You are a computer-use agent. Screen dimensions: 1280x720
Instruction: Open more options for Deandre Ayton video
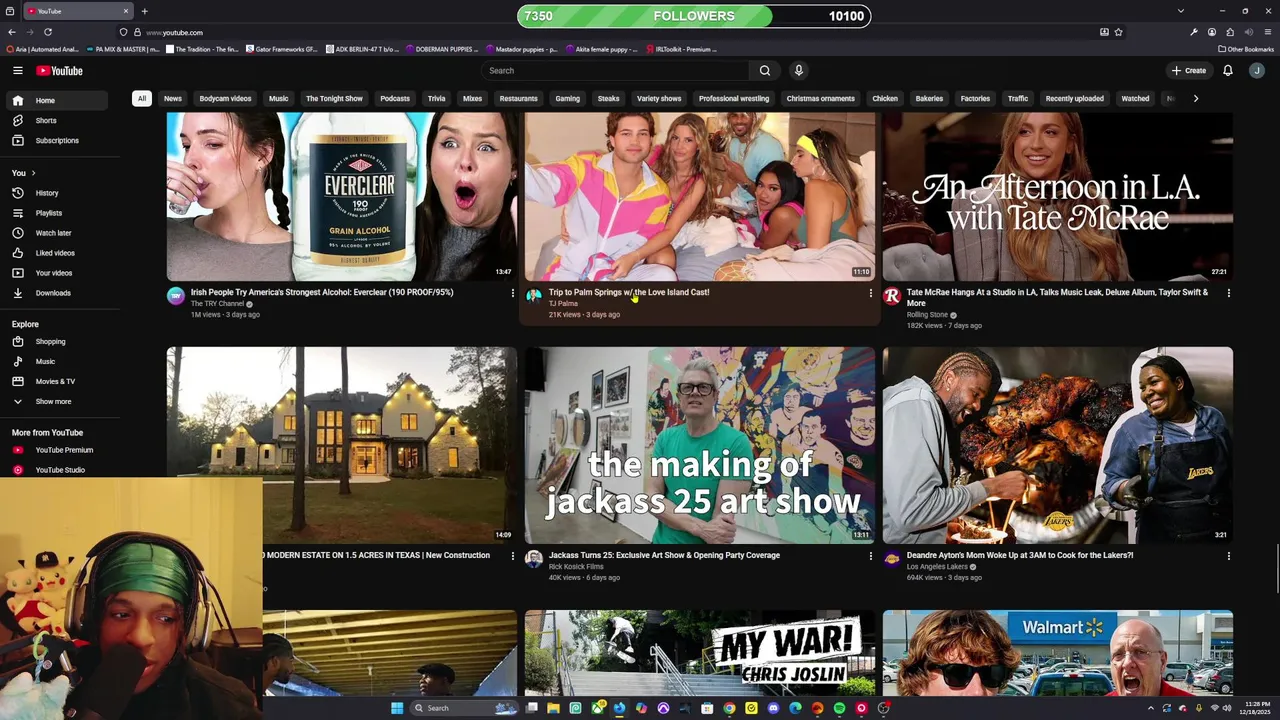coord(1228,556)
